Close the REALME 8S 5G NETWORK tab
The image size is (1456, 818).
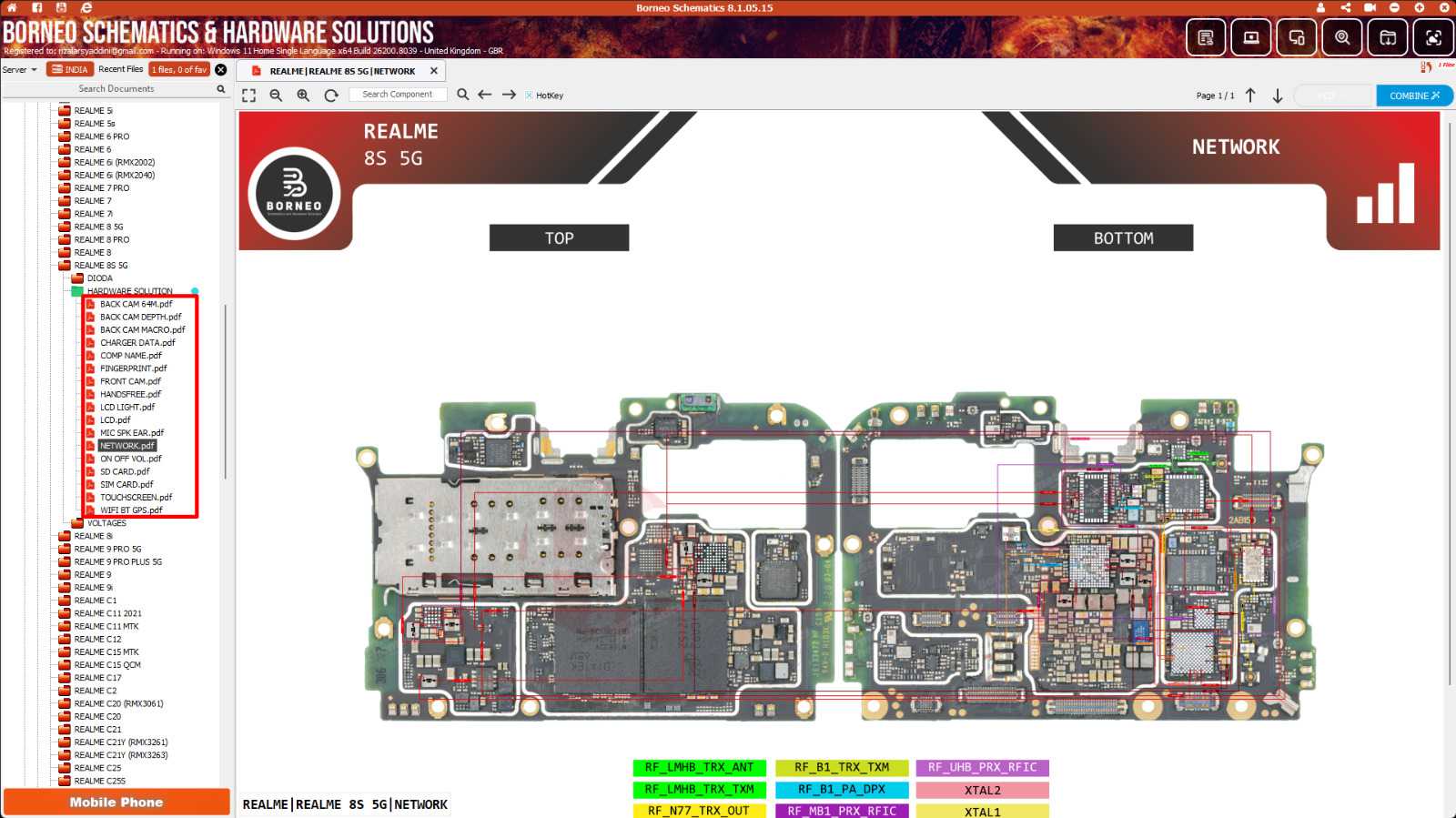pos(434,71)
